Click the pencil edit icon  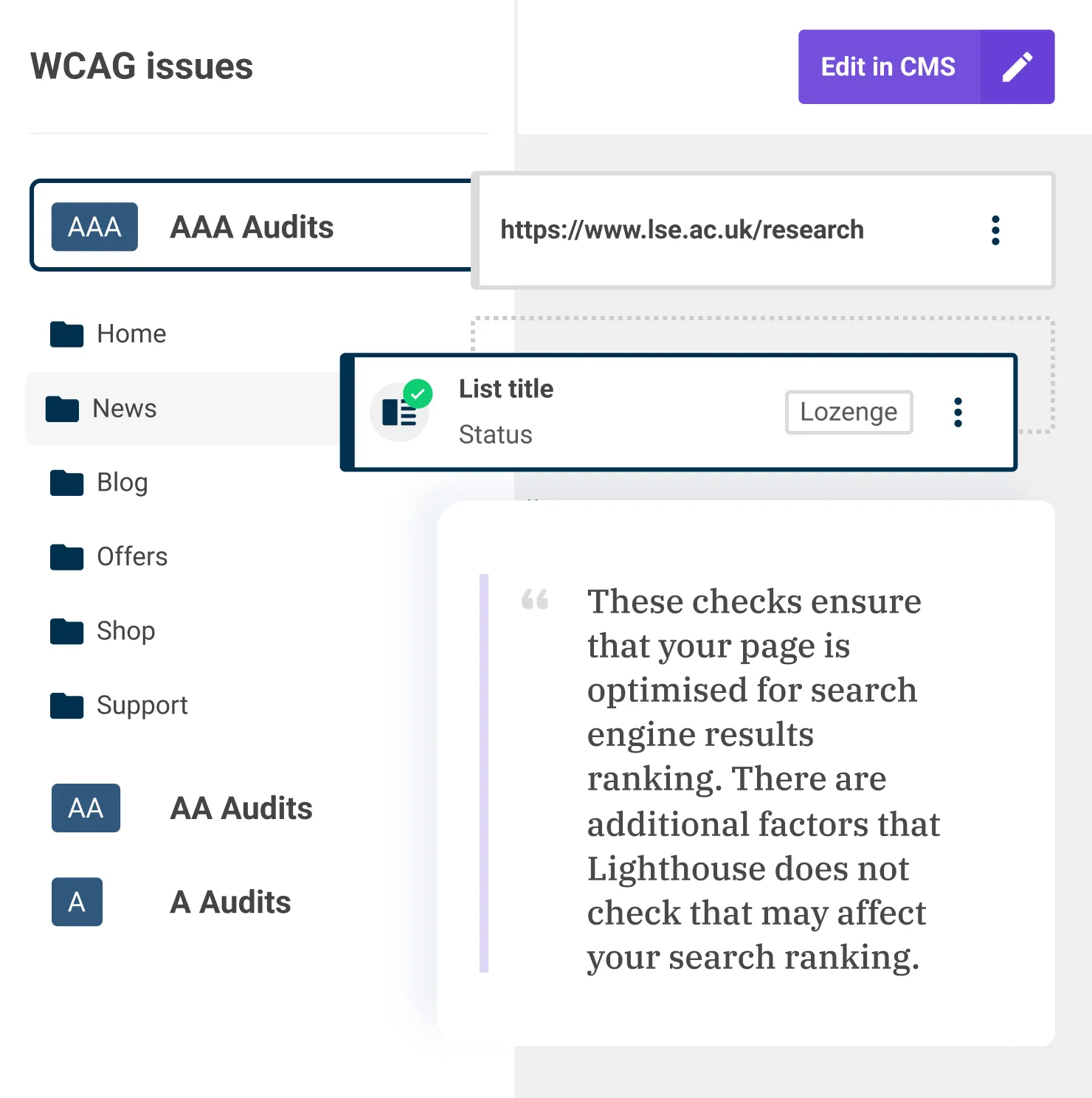coord(1017,67)
